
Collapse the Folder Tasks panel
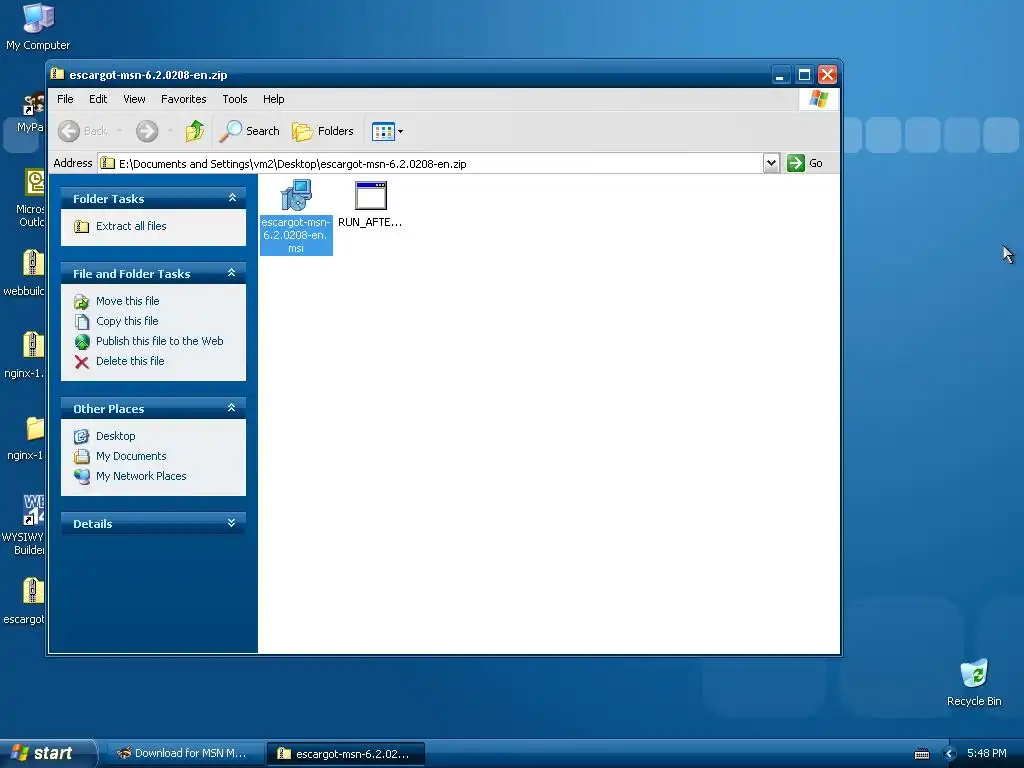click(x=232, y=198)
